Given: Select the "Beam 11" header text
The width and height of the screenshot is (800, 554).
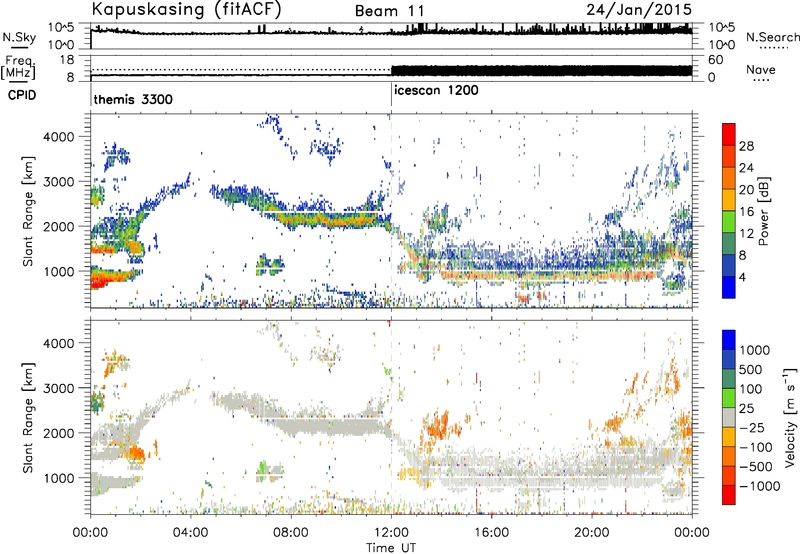Looking at the screenshot, I should click(x=390, y=11).
